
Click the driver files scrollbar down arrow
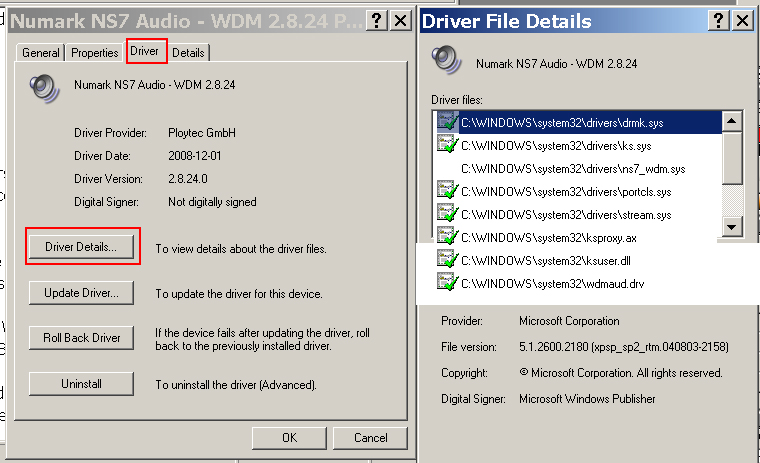731,227
